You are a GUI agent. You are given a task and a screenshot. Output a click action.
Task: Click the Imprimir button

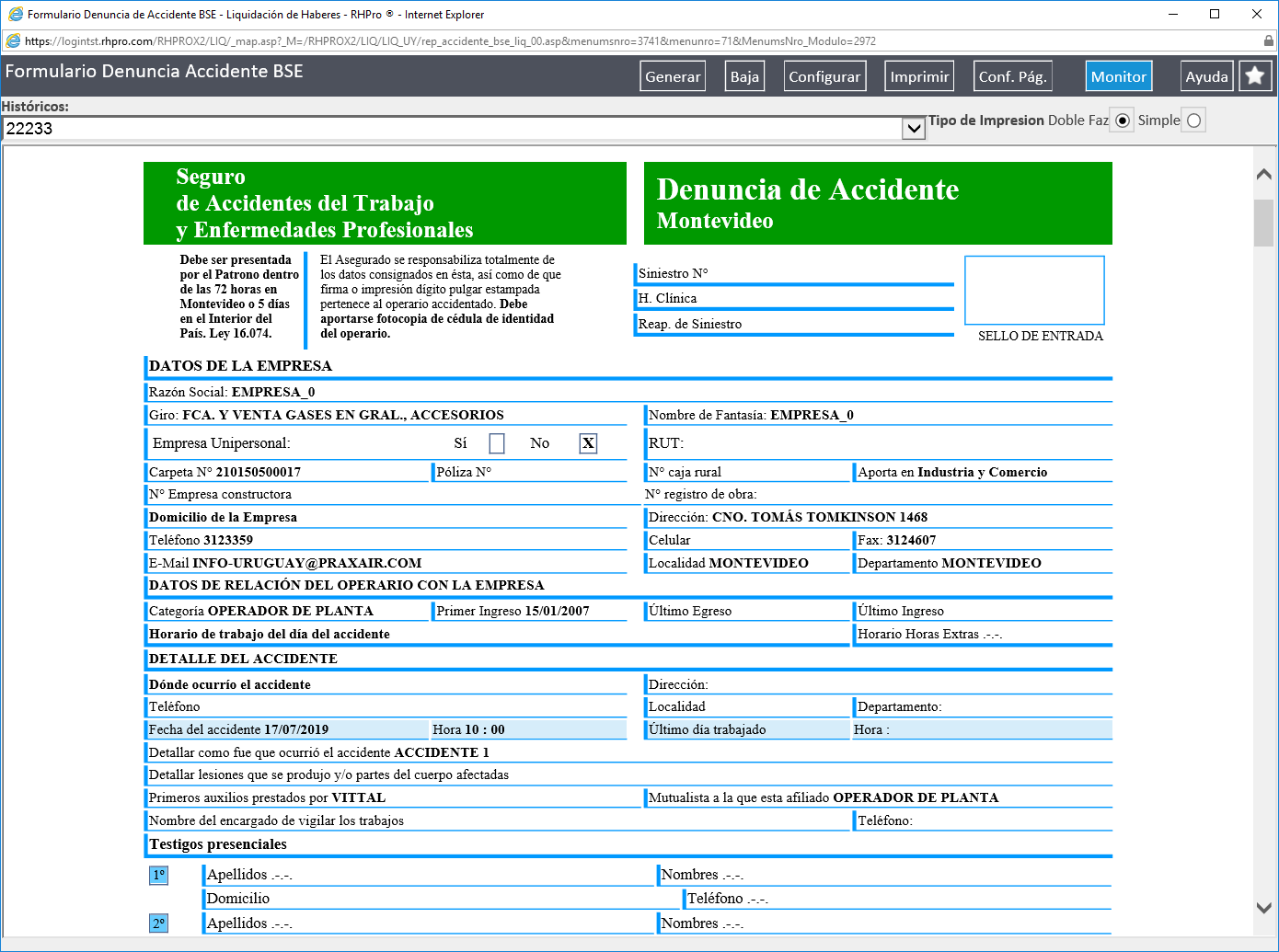tap(919, 76)
